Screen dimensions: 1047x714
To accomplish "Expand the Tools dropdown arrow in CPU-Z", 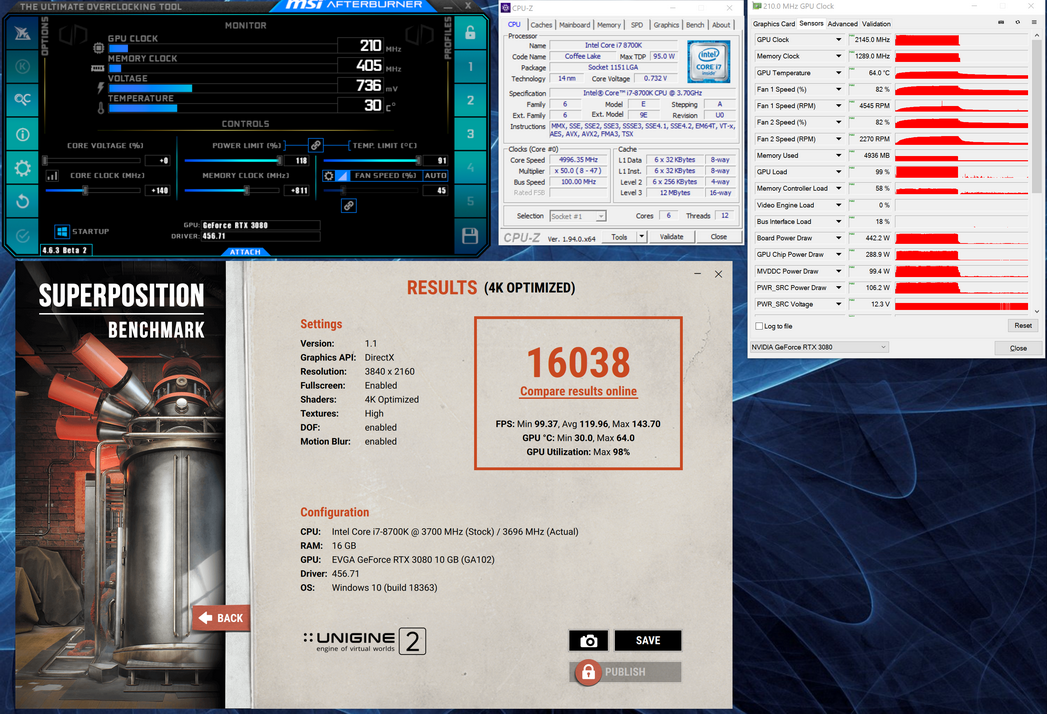I will point(642,237).
